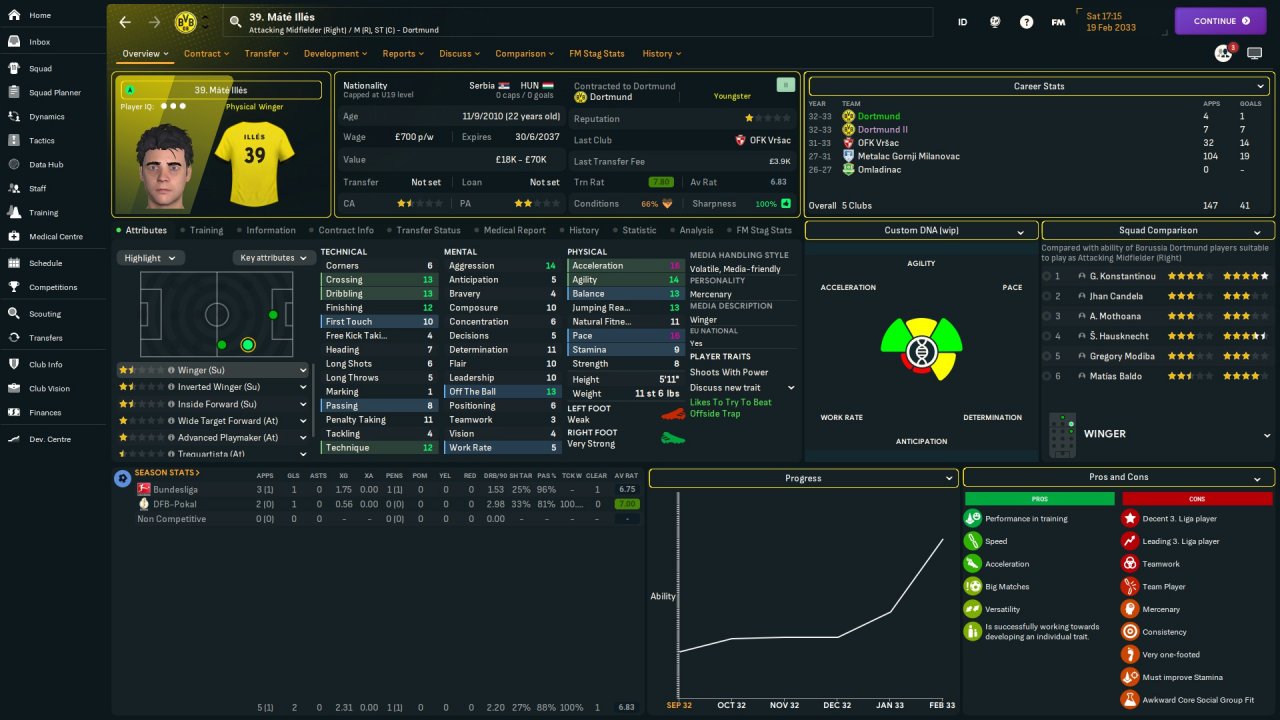The height and width of the screenshot is (720, 1280).
Task: Open the Key attributes dropdown
Action: pyautogui.click(x=273, y=258)
